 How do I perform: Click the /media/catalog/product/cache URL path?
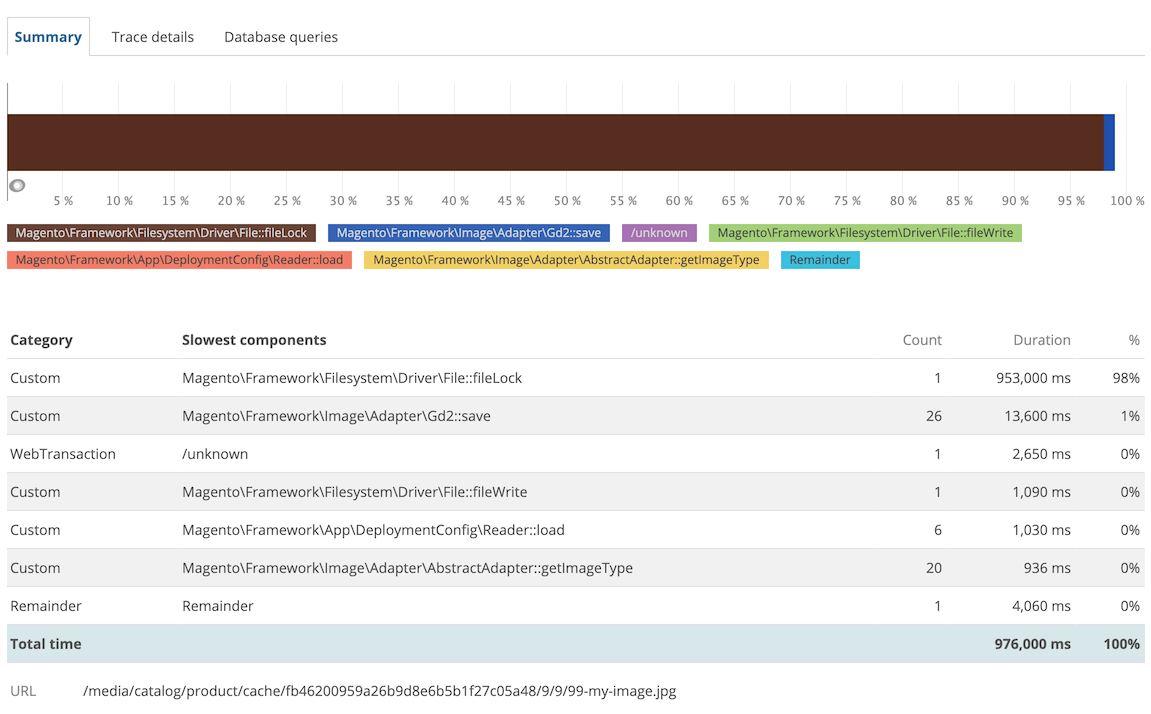click(x=380, y=691)
